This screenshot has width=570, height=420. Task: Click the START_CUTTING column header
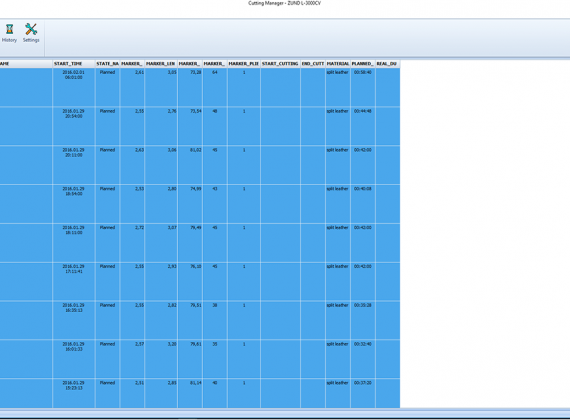(x=280, y=64)
